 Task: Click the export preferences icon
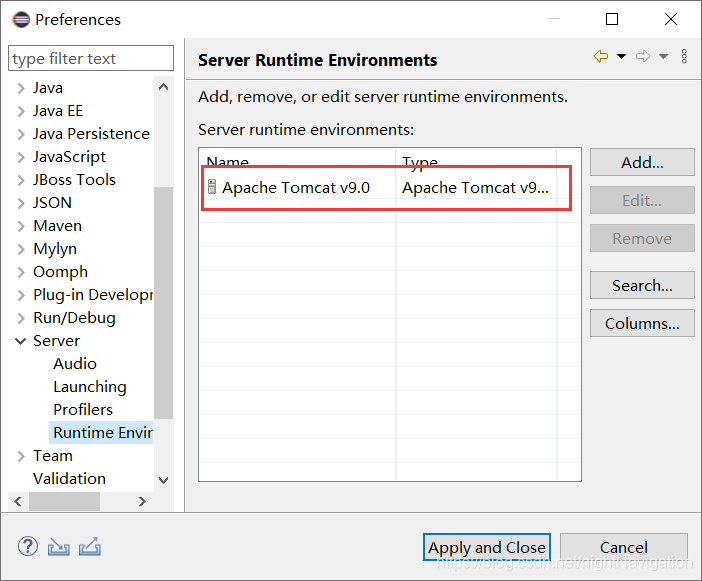tap(90, 546)
